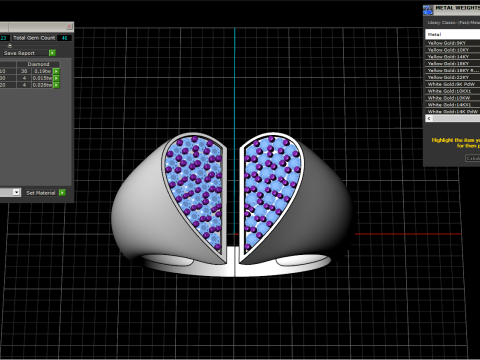Screen dimensions: 480x360
Task: Select Yellow Gold:18KY in metal list
Action: [453, 64]
